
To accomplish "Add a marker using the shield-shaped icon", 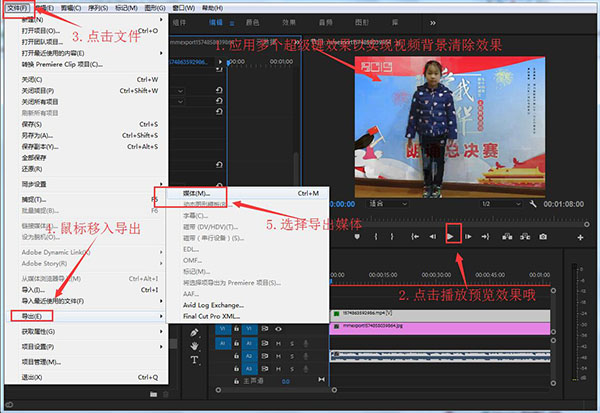I will click(357, 237).
